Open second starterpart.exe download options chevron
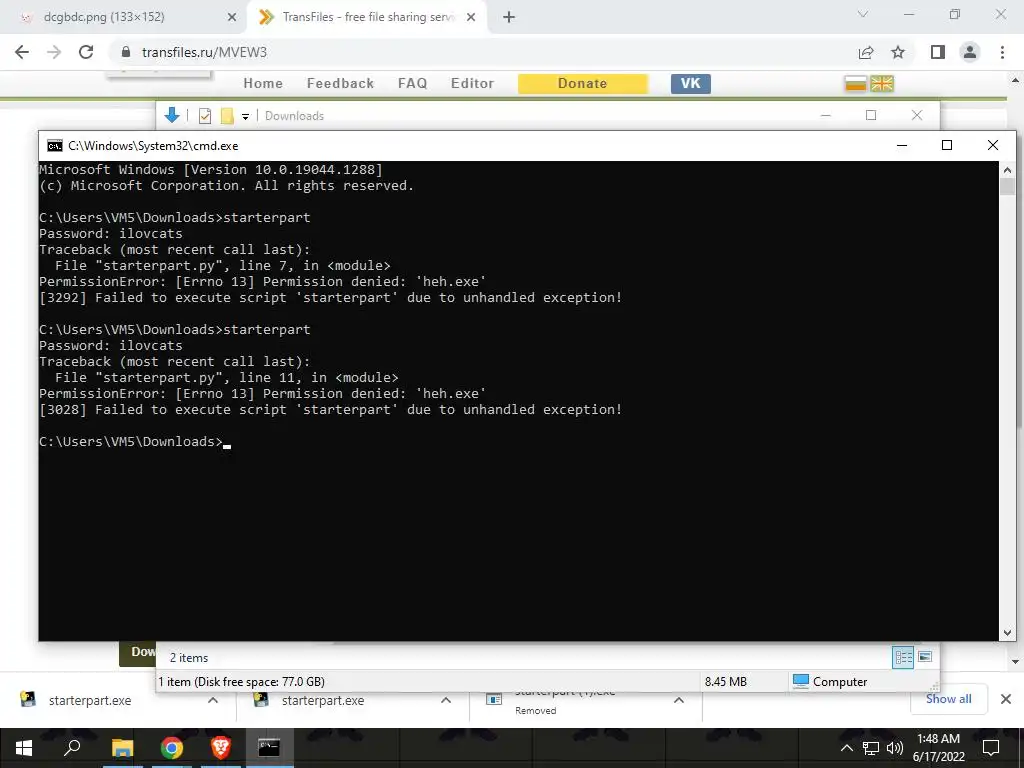 446,700
